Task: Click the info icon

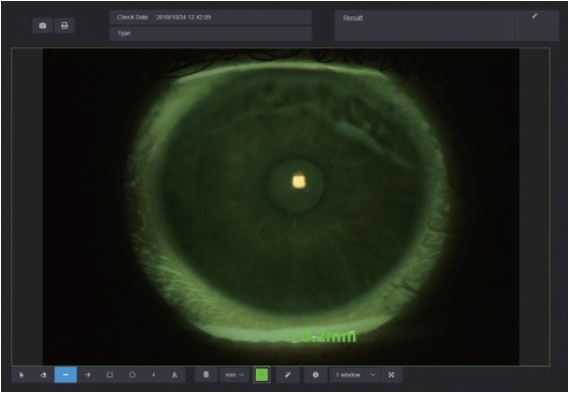Action: [316, 375]
